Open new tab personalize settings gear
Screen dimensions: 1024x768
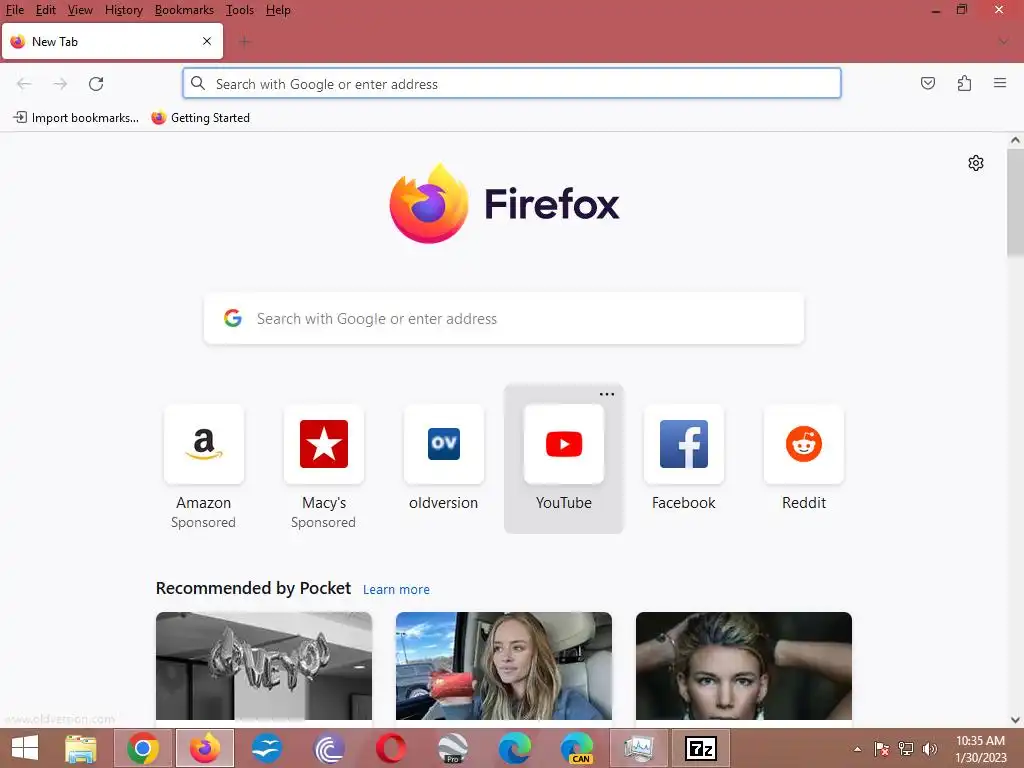point(976,163)
